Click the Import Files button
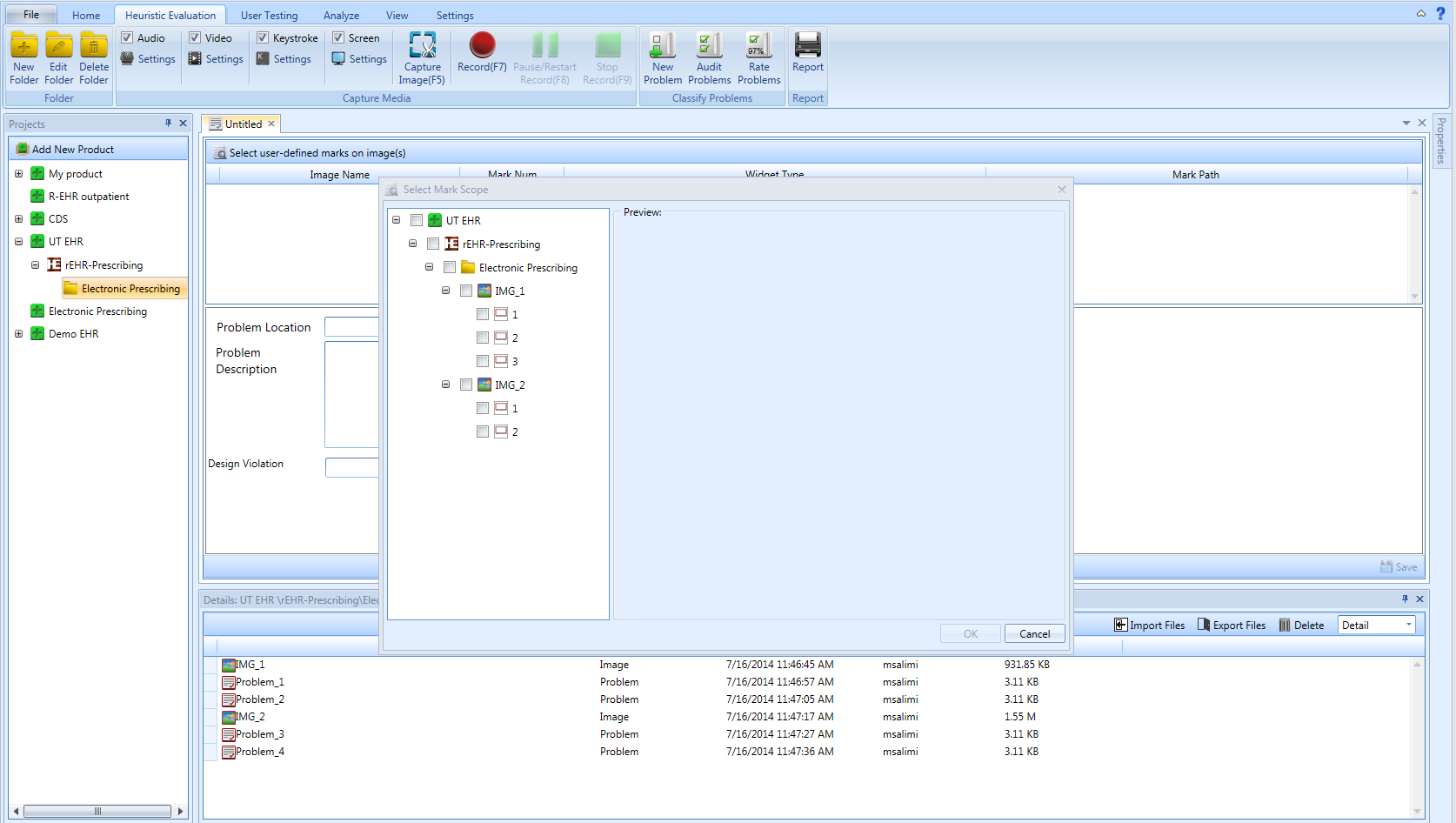 tap(1149, 625)
